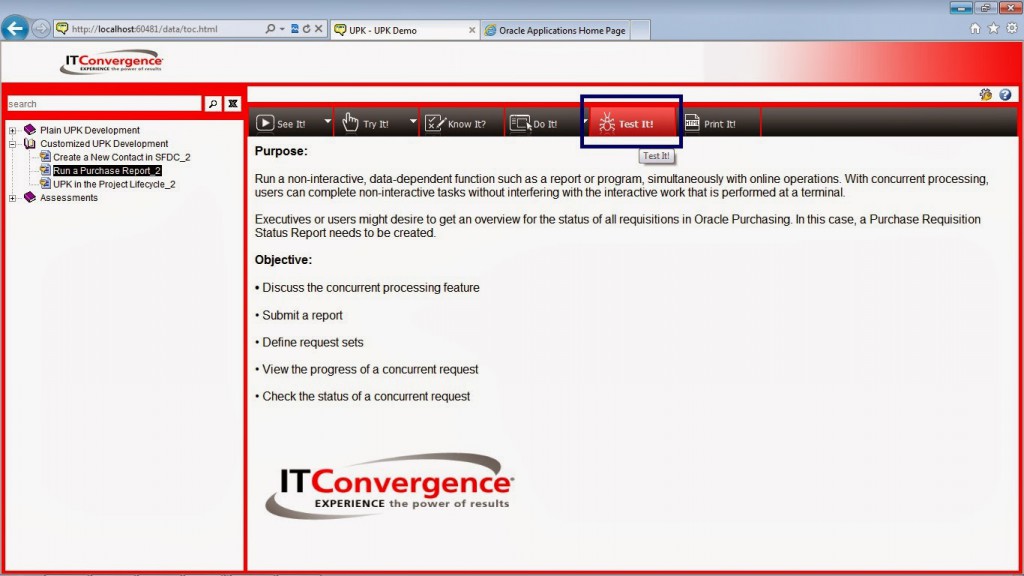Click the compatibility view icon in the address bar
Image resolution: width=1024 pixels, height=576 pixels.
point(295,29)
